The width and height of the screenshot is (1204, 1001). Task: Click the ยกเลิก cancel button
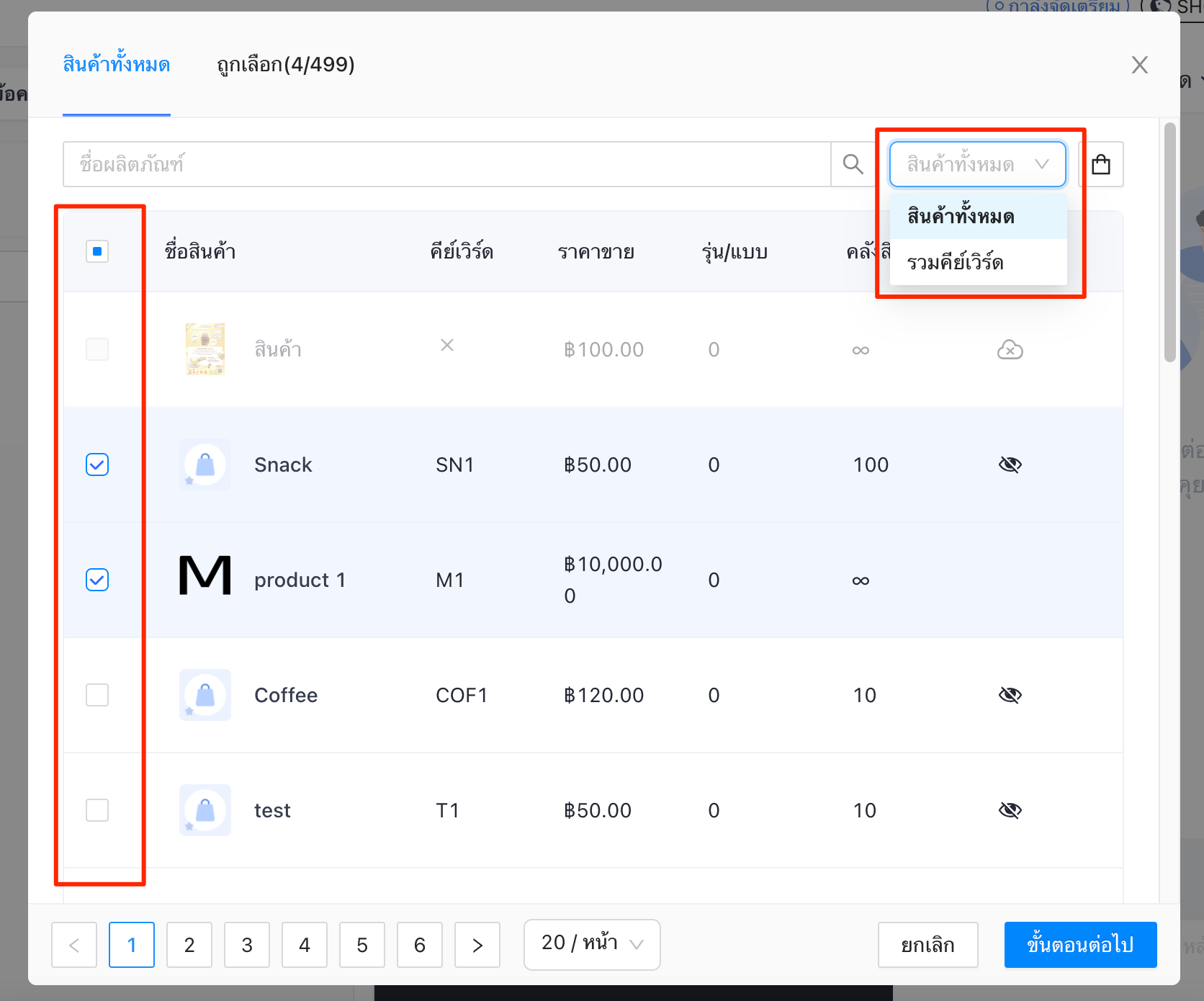tap(927, 945)
